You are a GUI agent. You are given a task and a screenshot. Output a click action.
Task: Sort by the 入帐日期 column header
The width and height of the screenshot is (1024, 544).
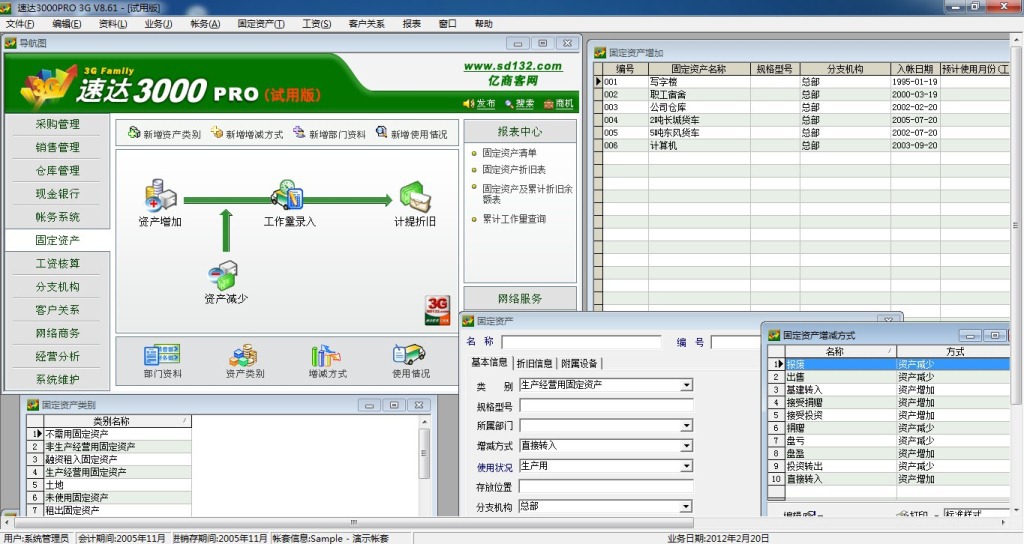coord(915,69)
